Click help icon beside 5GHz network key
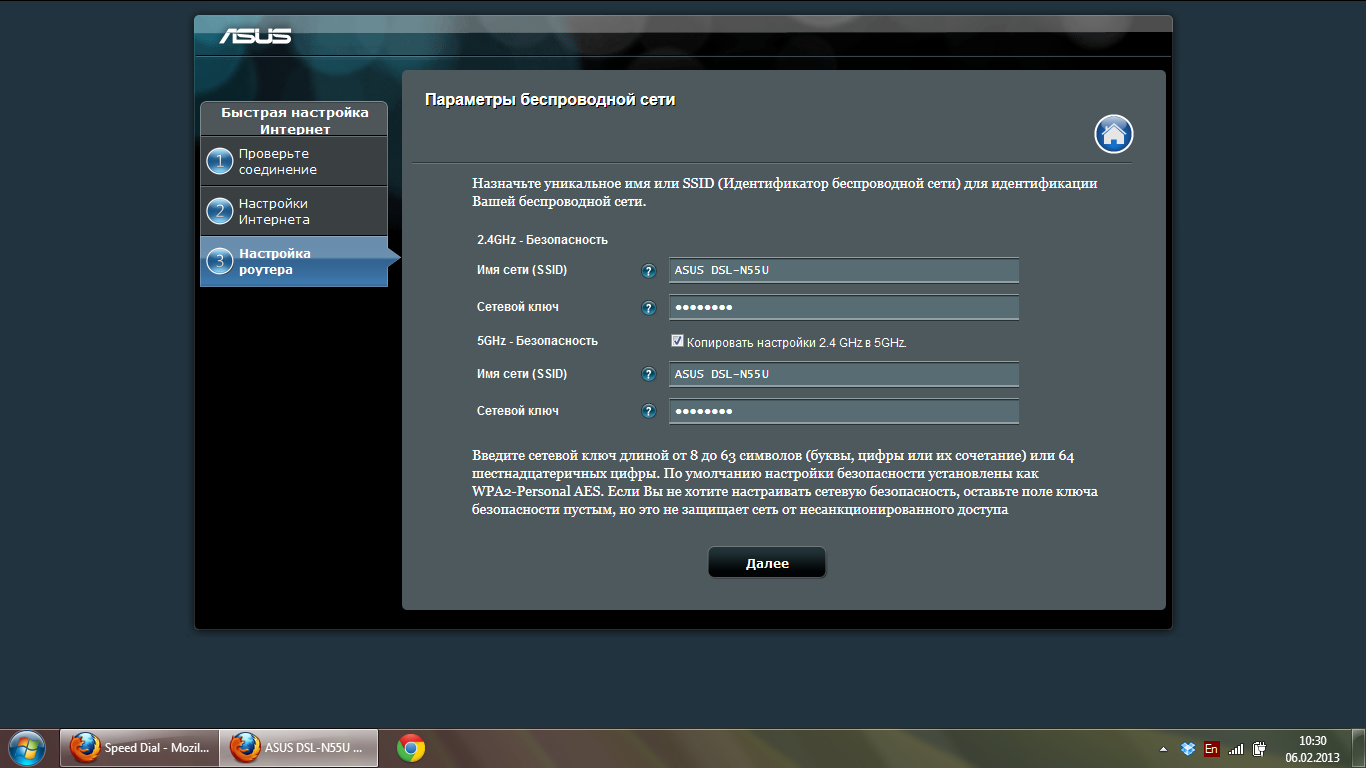 coord(648,412)
